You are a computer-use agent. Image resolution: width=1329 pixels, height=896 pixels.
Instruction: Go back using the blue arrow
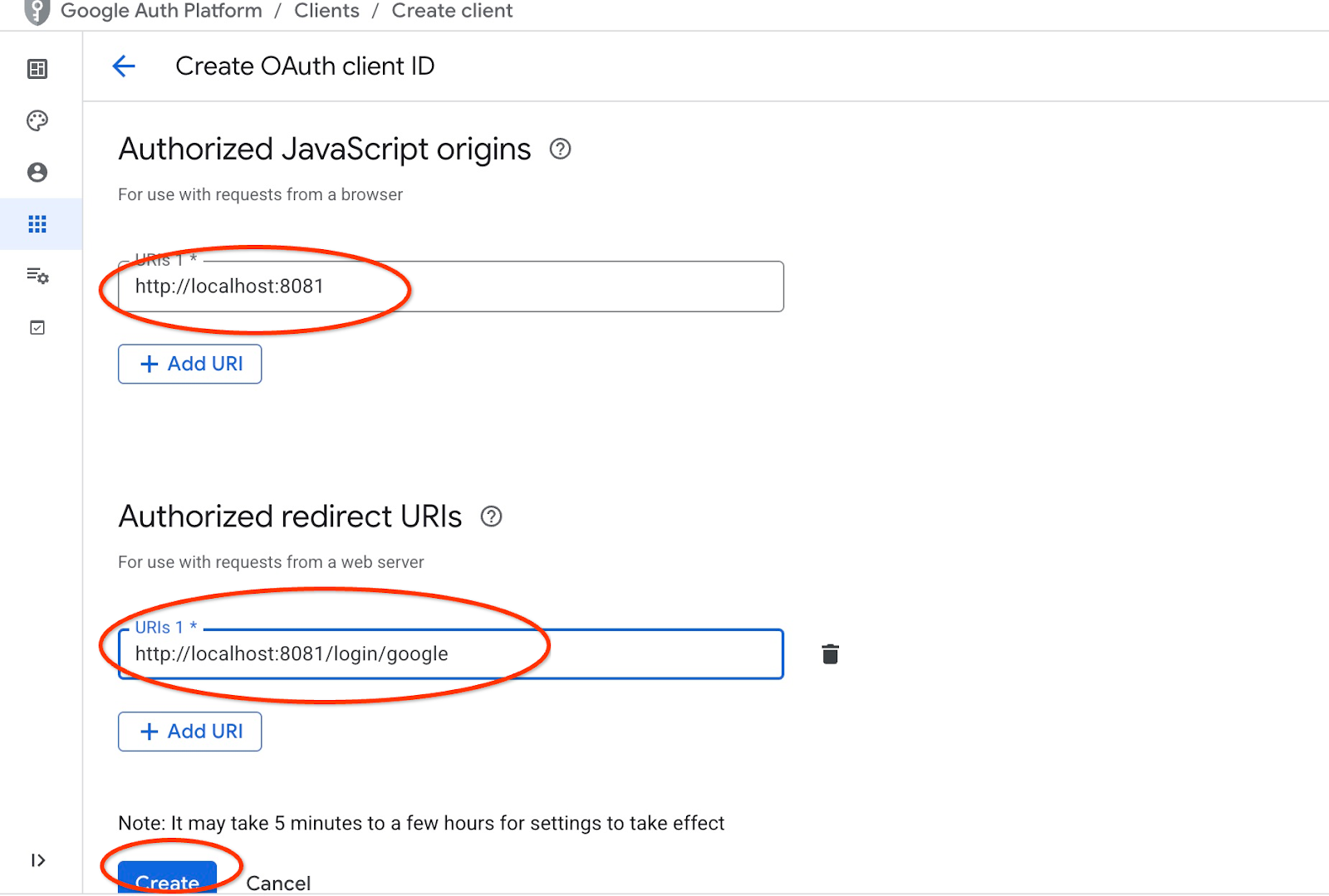tap(124, 66)
